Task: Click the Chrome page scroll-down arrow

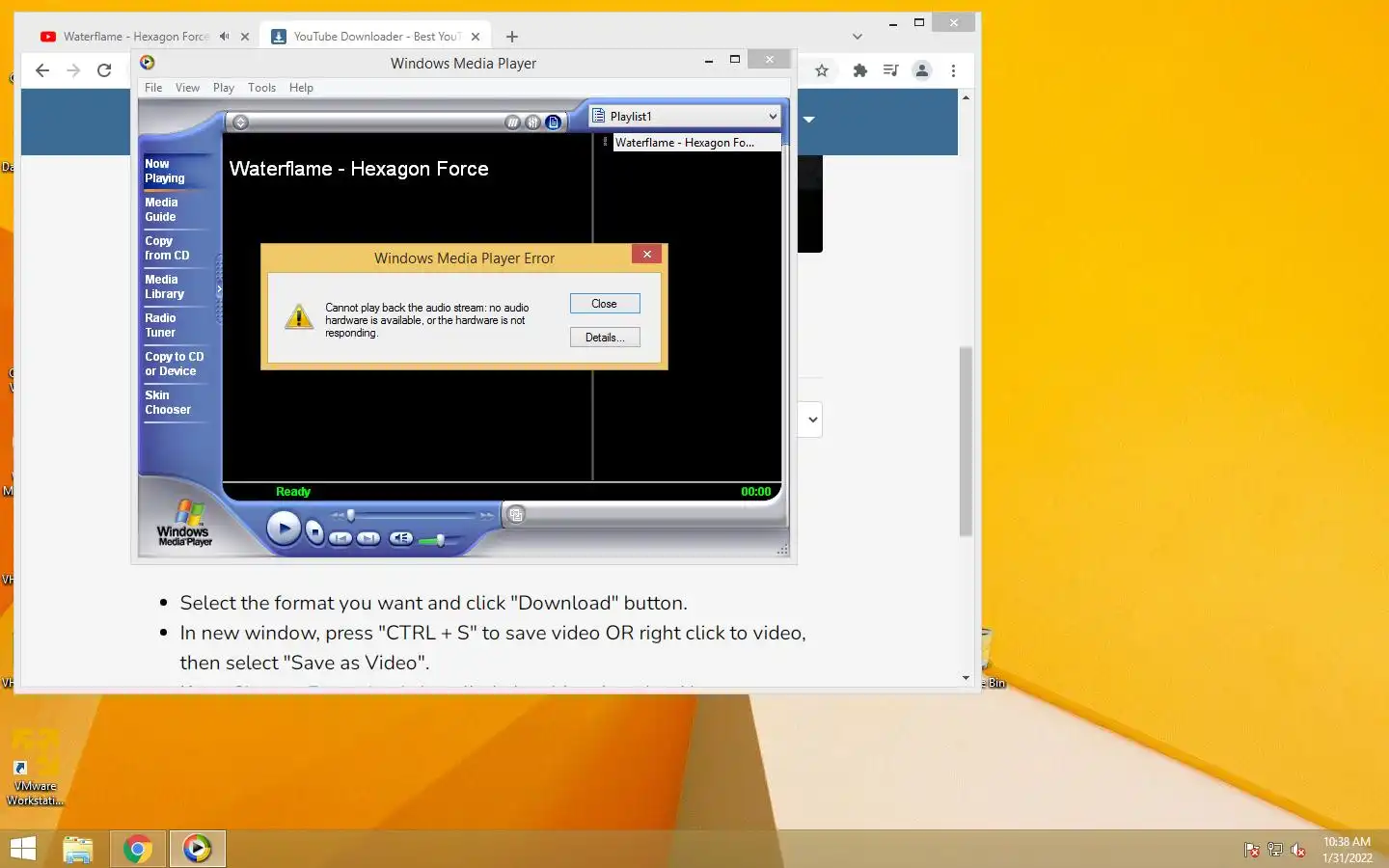Action: coord(966,678)
